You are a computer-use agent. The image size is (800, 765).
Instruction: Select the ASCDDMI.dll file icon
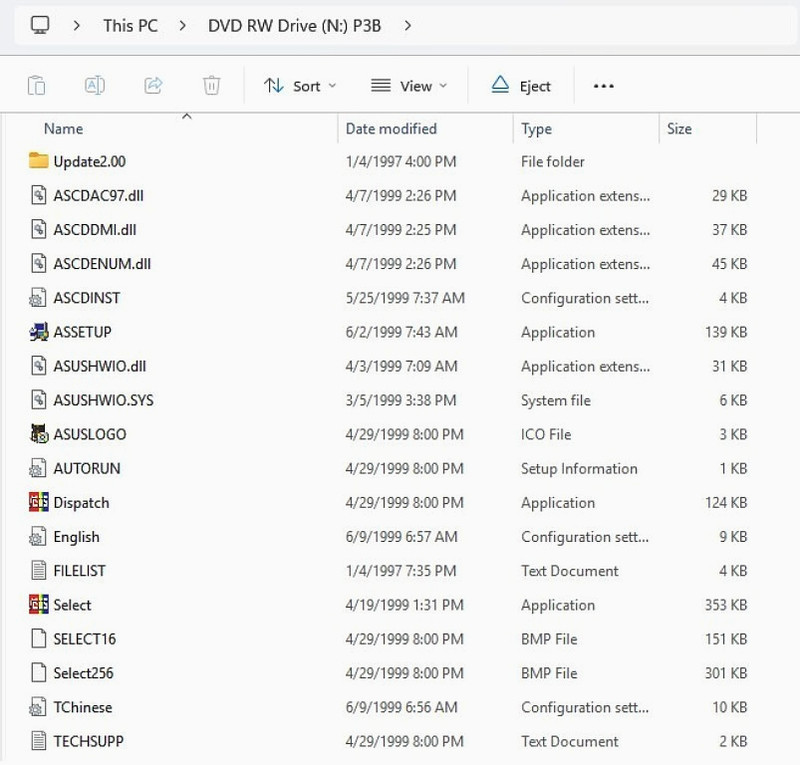(38, 229)
